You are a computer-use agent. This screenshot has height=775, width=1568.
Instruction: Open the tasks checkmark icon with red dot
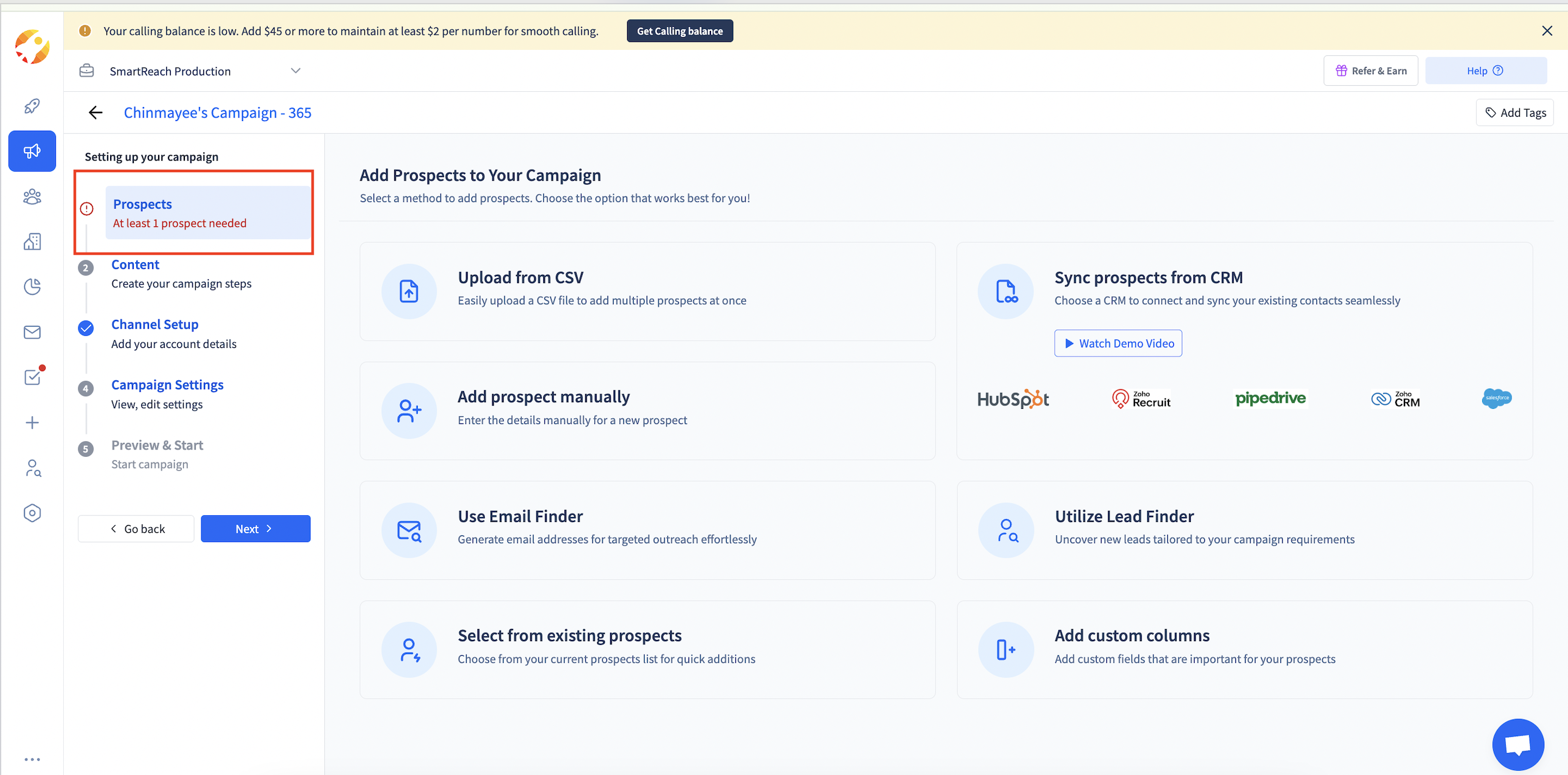32,377
